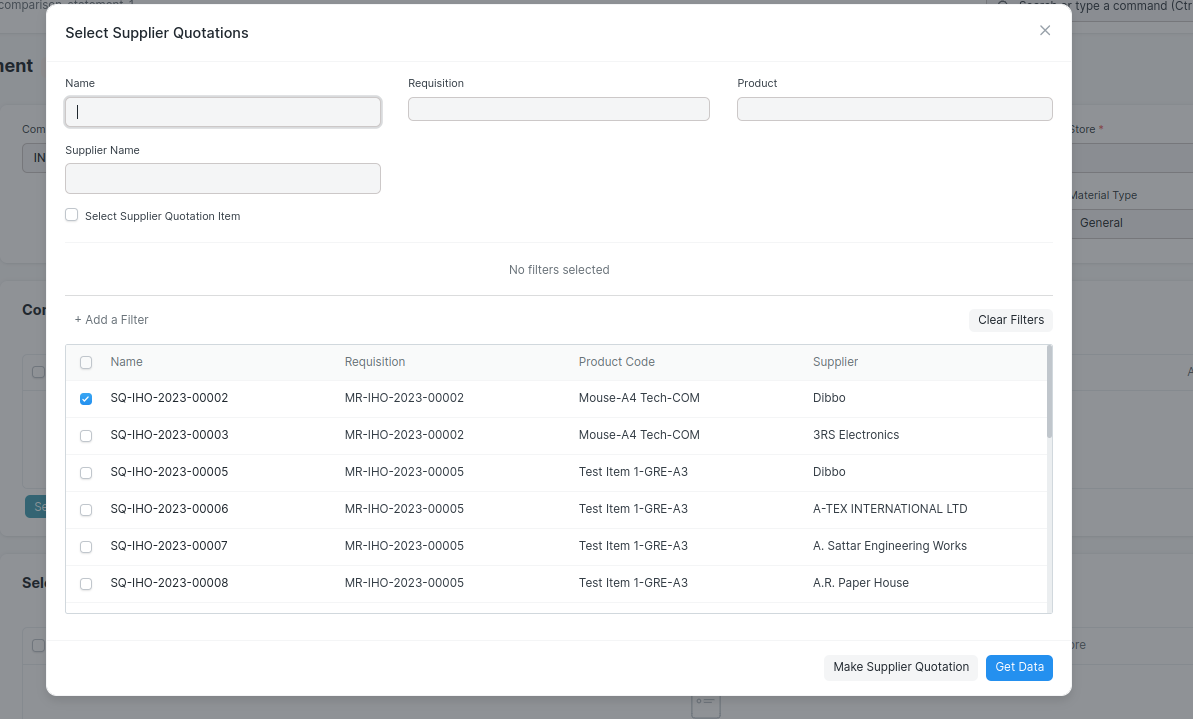This screenshot has height=719, width=1193.
Task: Click supplier A. Sattar Engineering Works
Action: (x=889, y=546)
